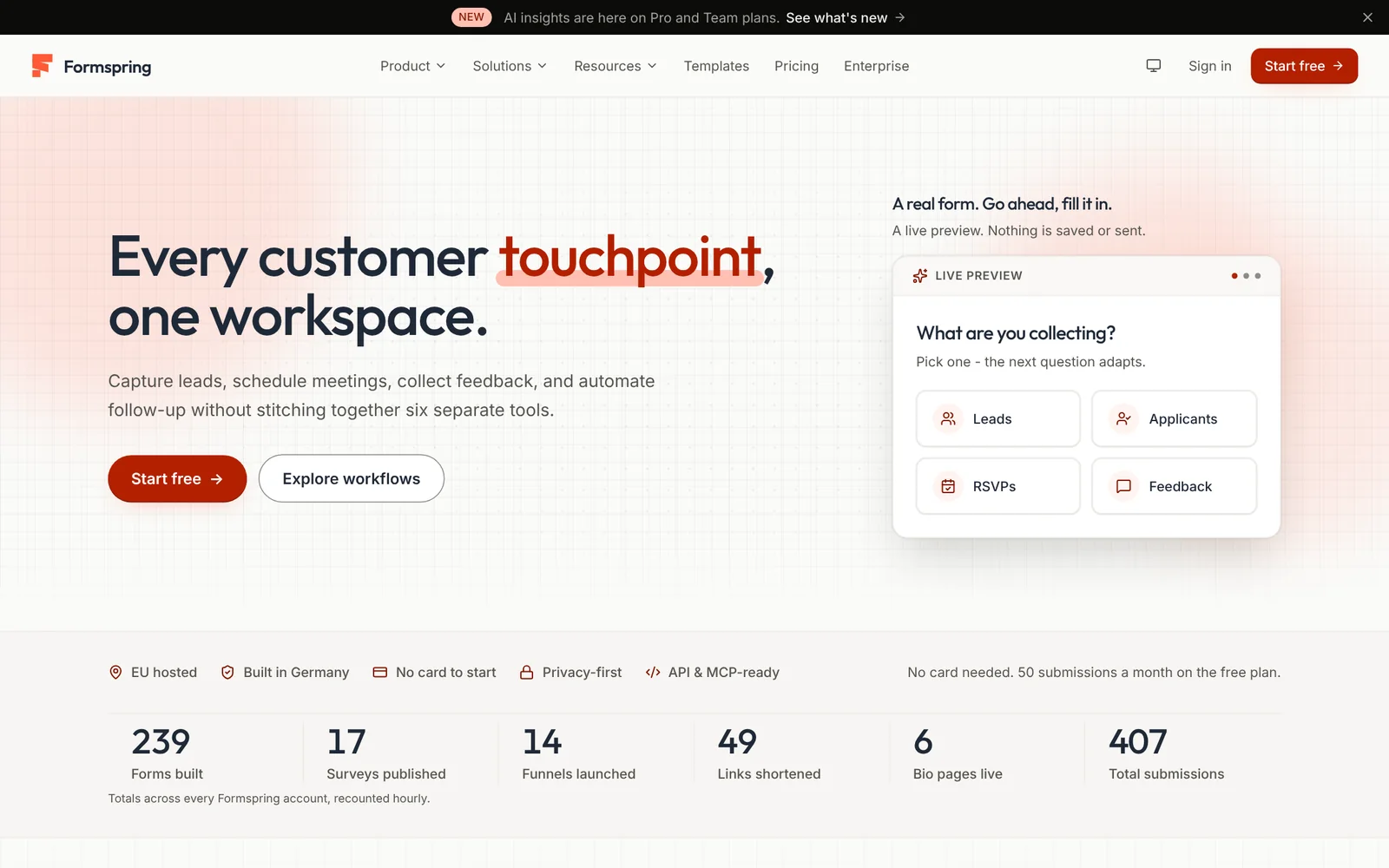
Task: Click the Formspring logo icon
Action: point(42,66)
